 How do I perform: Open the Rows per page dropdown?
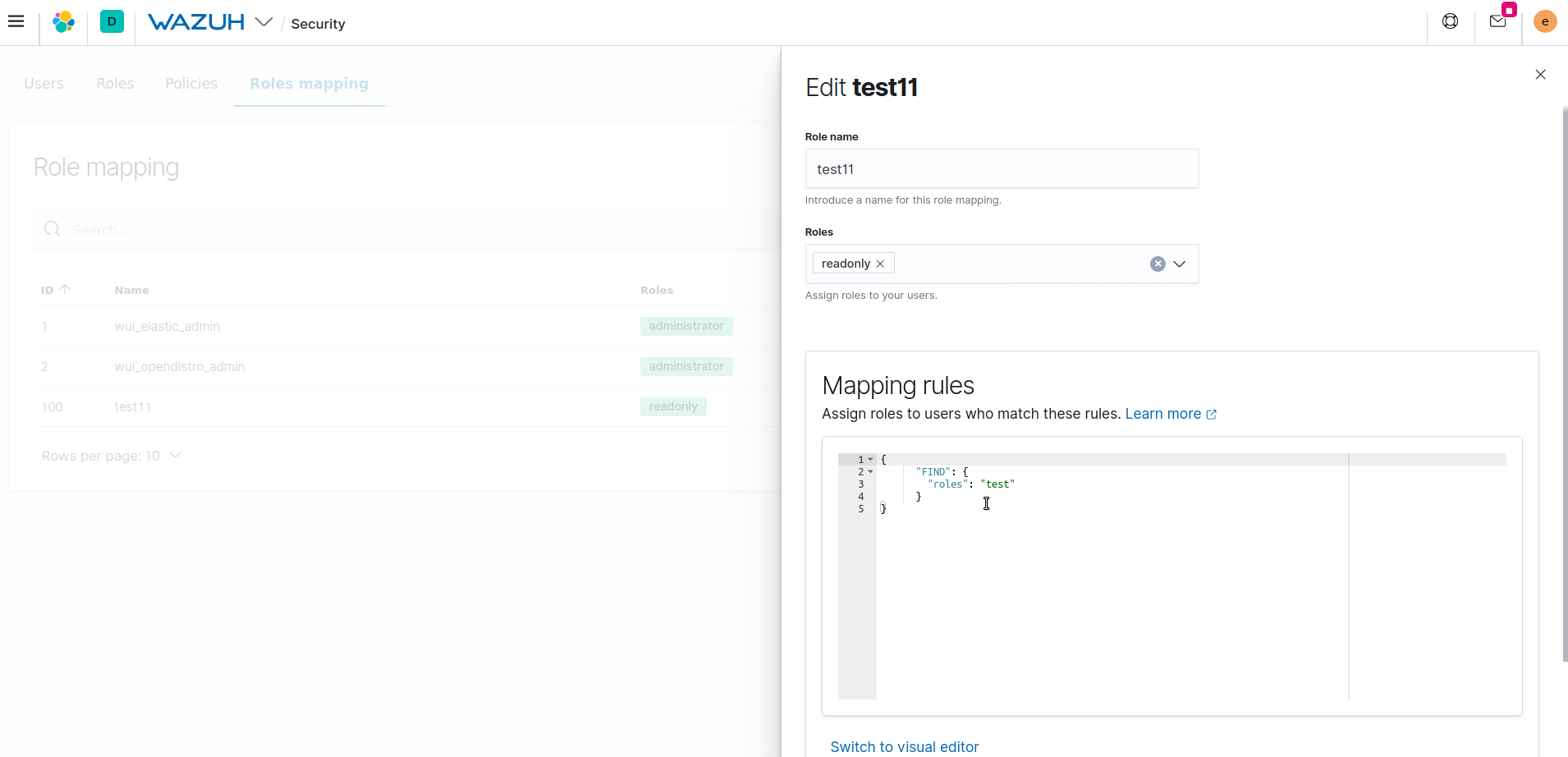click(112, 456)
